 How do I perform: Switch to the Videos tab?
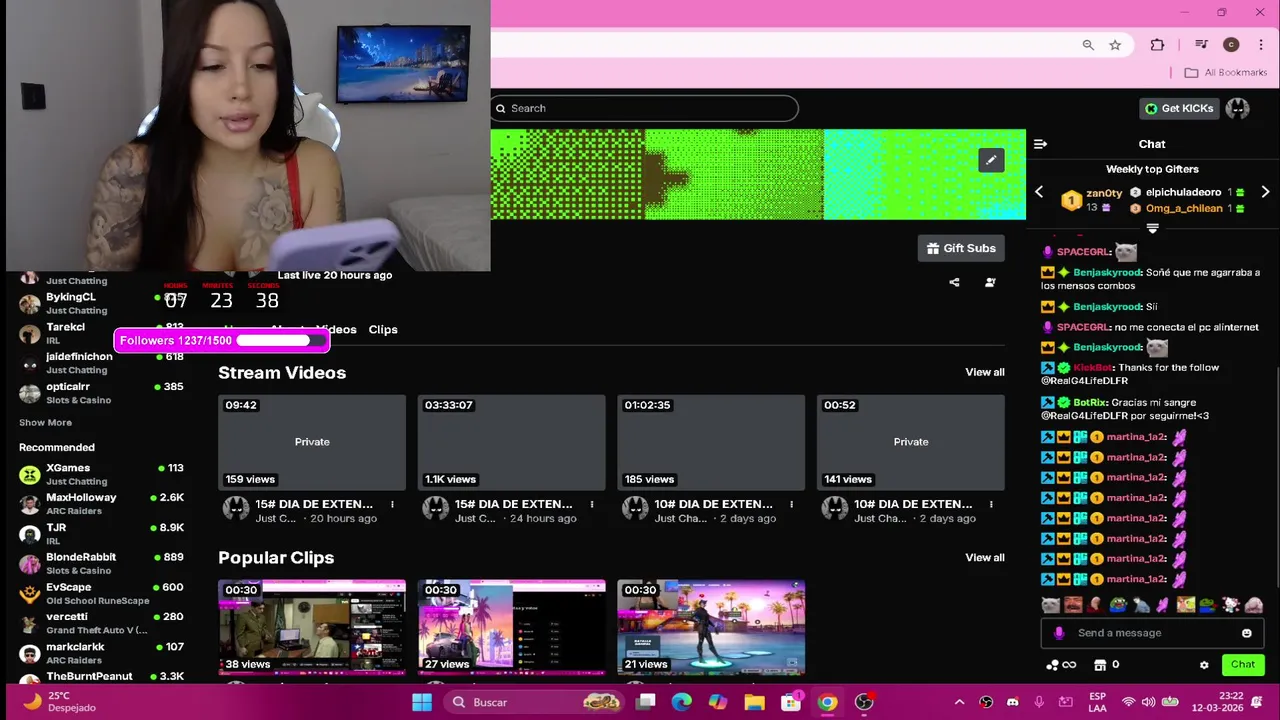tap(337, 329)
